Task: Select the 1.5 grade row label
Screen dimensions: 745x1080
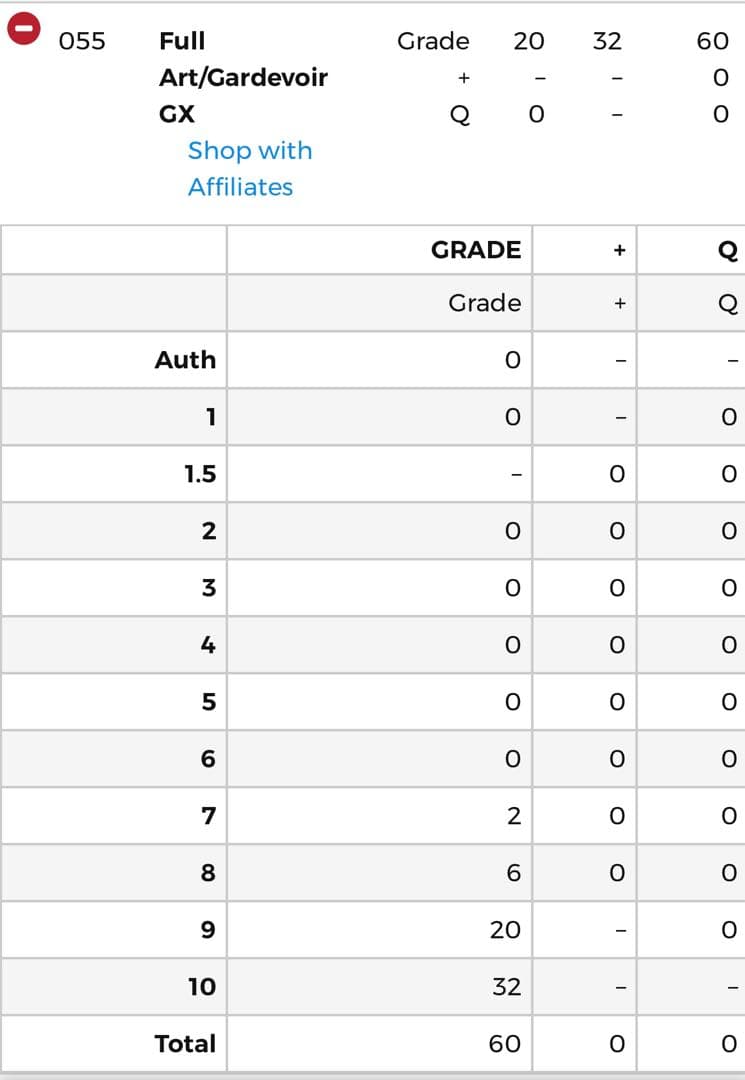Action: [x=200, y=474]
